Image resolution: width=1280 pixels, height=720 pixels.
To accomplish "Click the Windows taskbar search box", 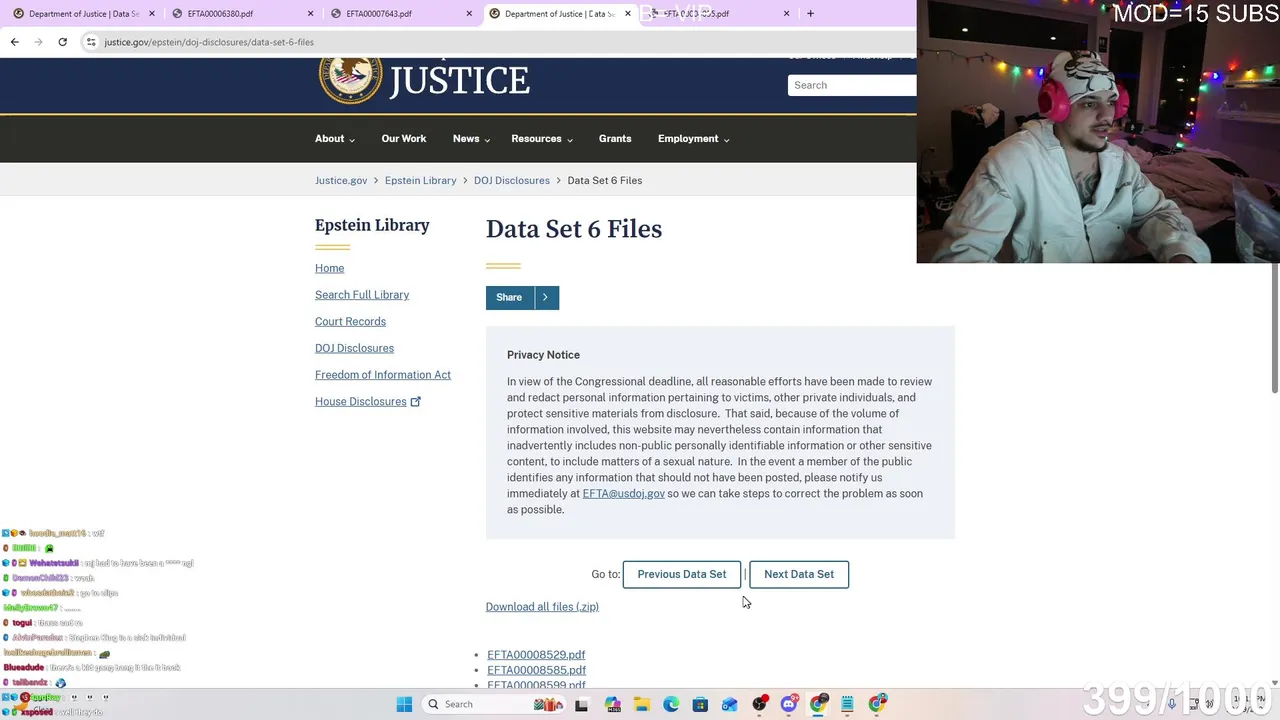I will (492, 704).
